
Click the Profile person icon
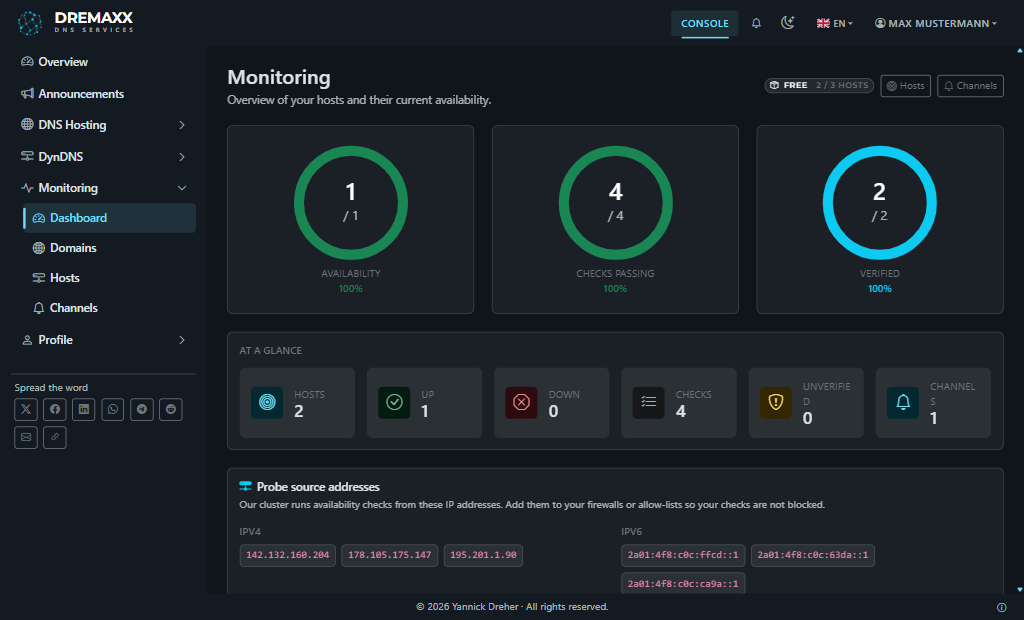[27, 340]
